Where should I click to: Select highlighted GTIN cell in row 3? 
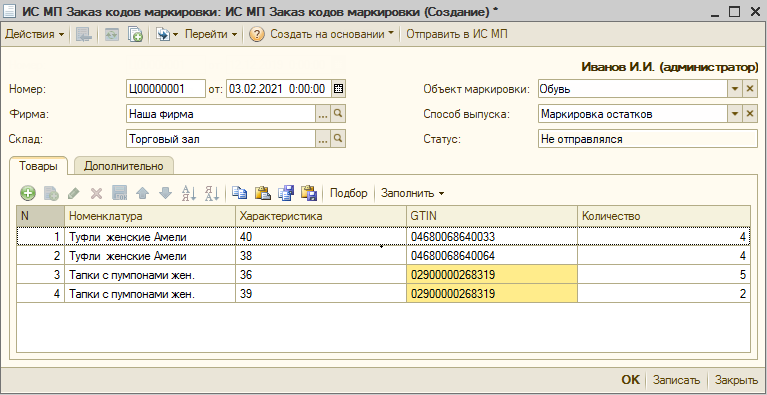tap(492, 275)
